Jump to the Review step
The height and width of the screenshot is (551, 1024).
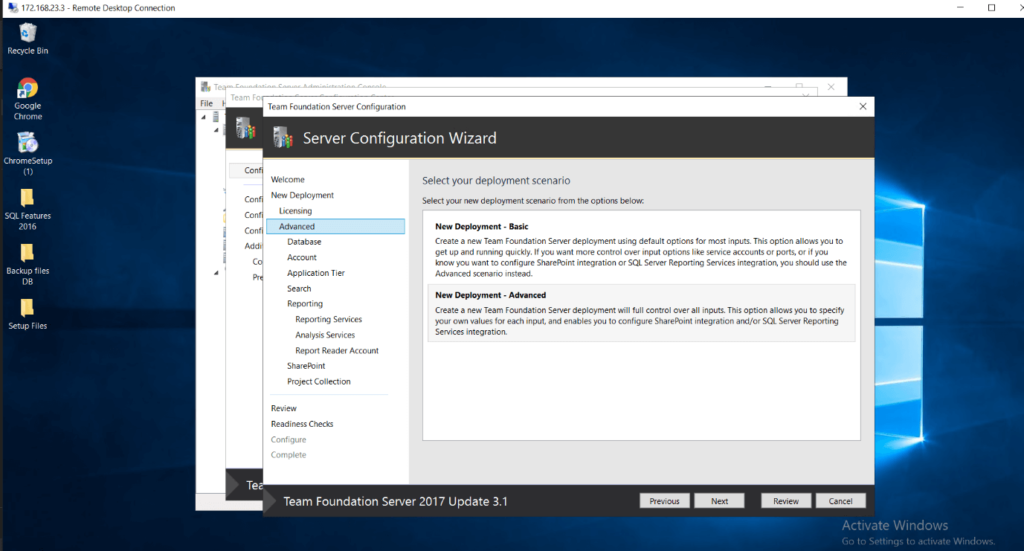[x=283, y=408]
